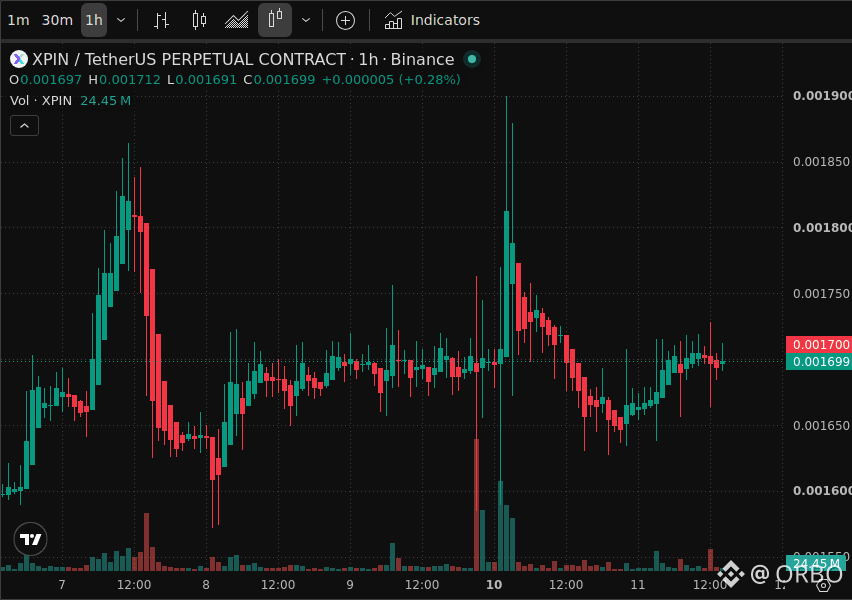Click the green market status dot
Image resolution: width=852 pixels, height=600 pixels.
click(472, 59)
